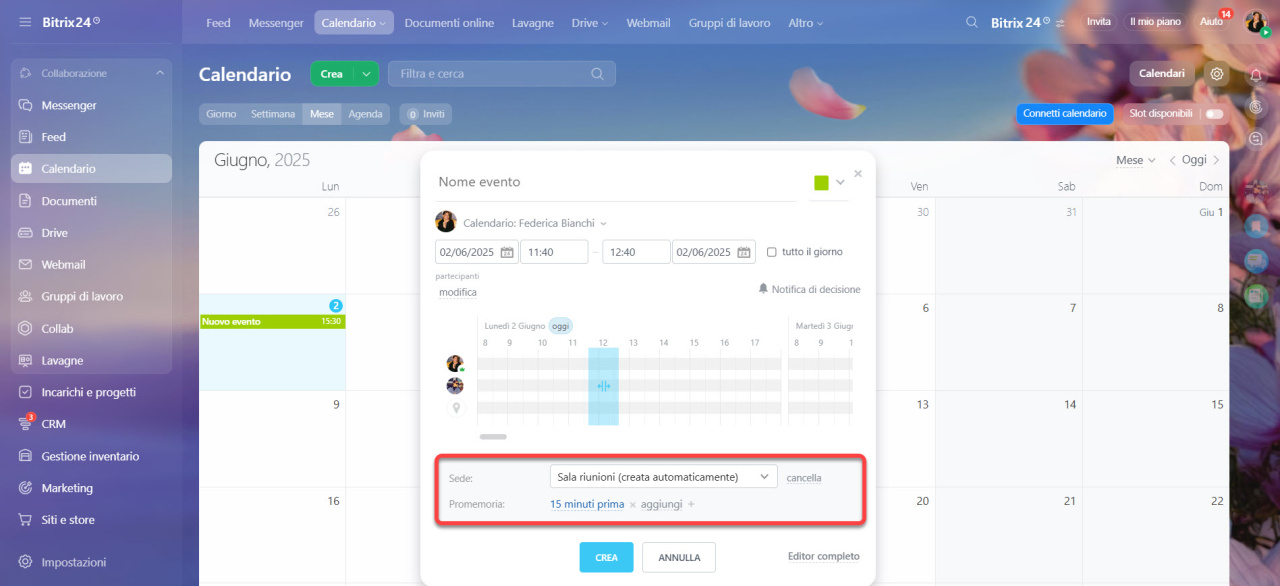Expand the Drive menu in top navigation
This screenshot has height=586, width=1280.
click(589, 22)
